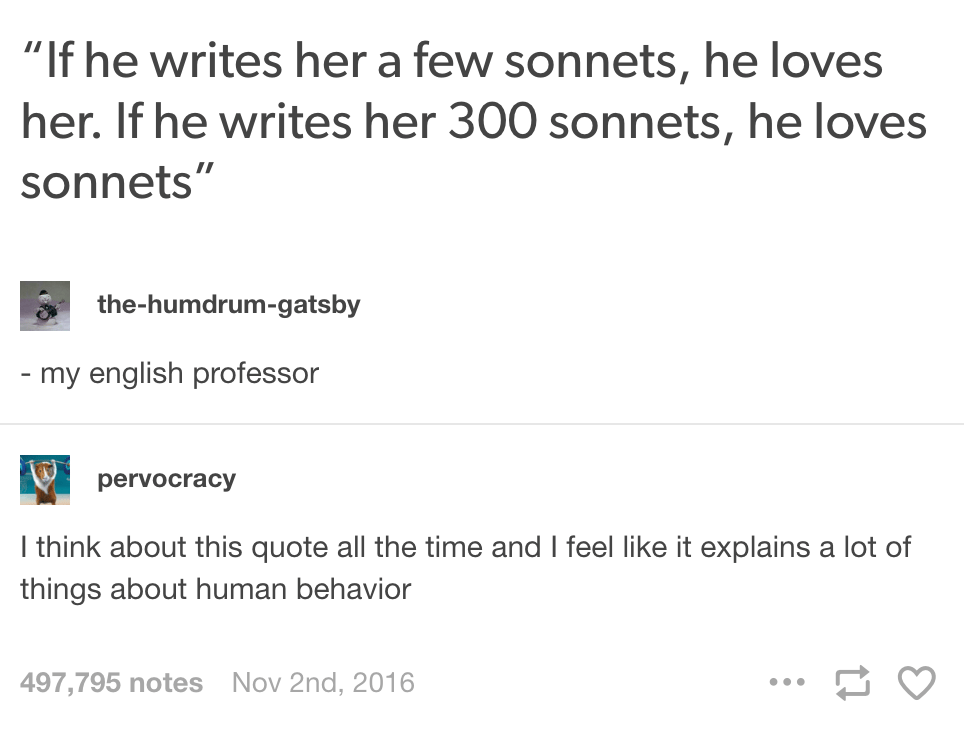
Task: Like the post with the heart icon
Action: coord(917,682)
